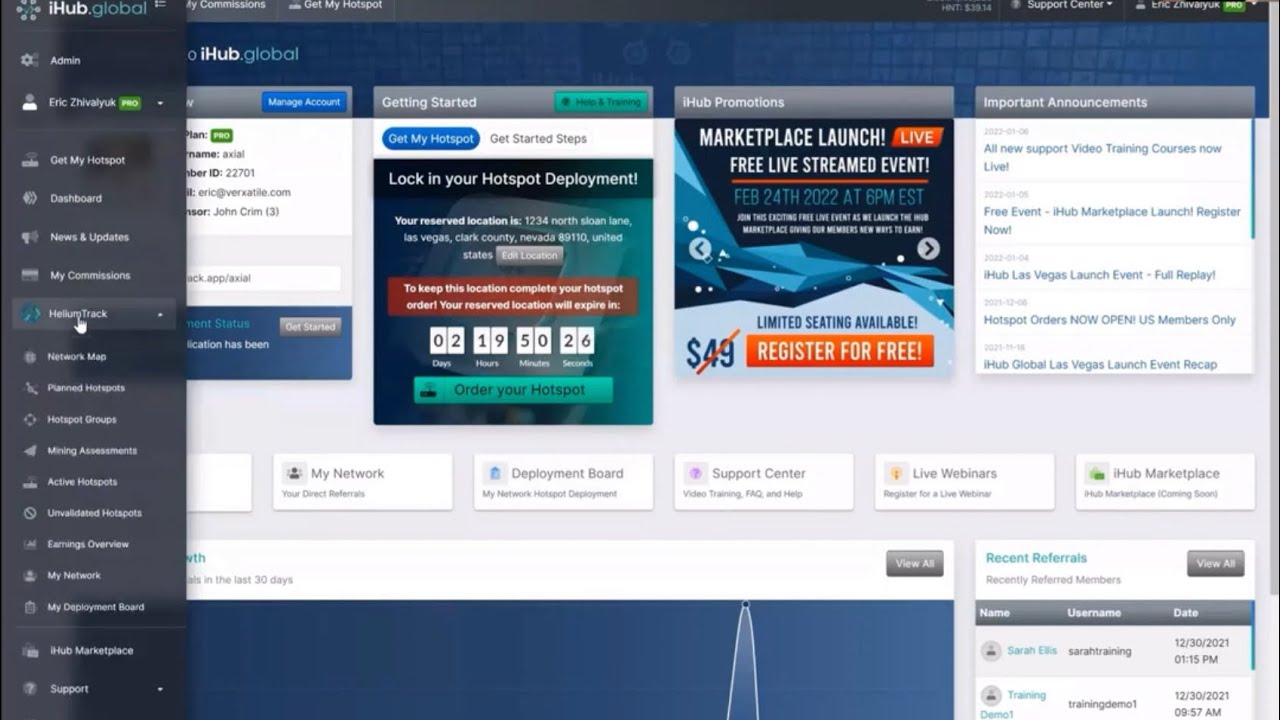Click the Mining Assessments icon
Image resolution: width=1280 pixels, height=720 pixels.
coord(29,450)
